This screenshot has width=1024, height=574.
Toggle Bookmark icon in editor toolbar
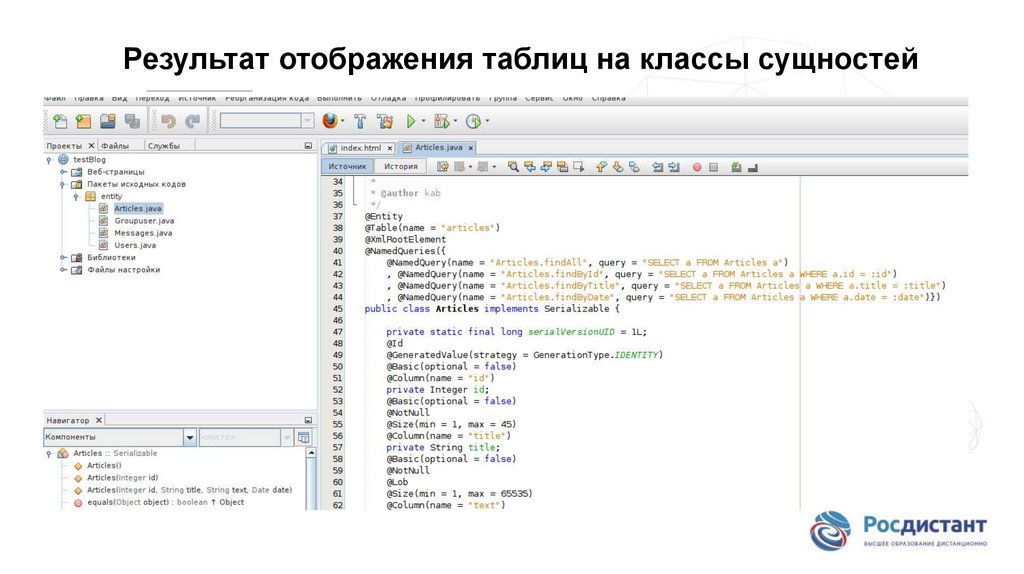[634, 167]
